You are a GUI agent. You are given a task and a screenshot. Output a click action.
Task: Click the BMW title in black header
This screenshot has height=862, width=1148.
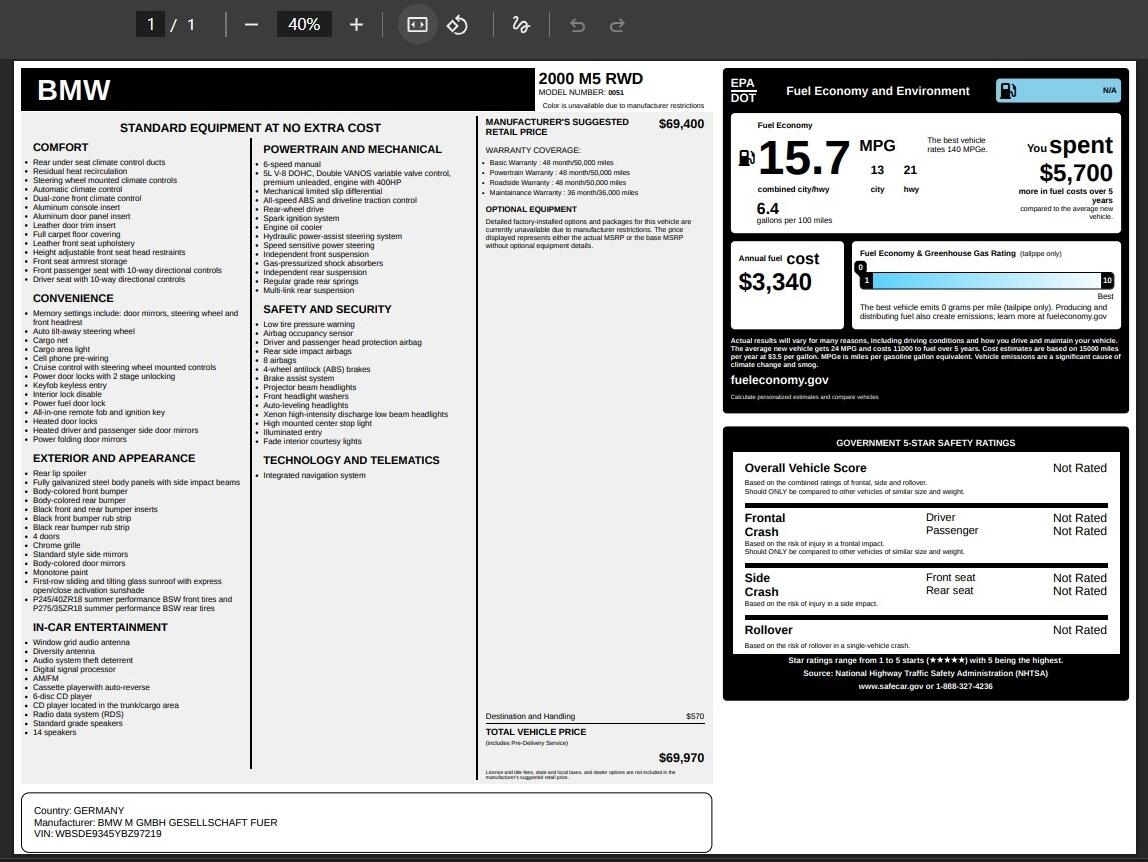(73, 90)
